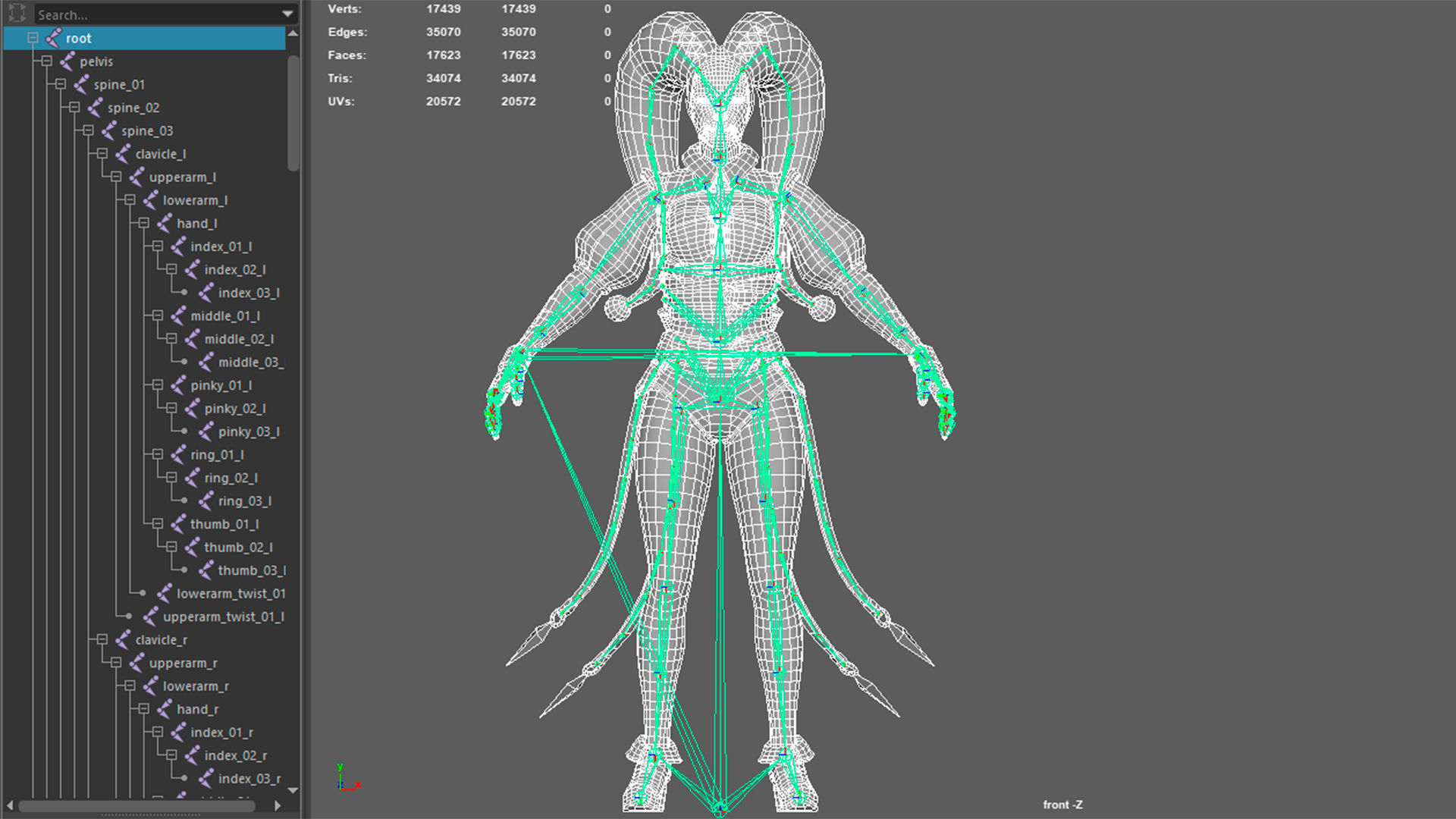Click the search filter icon left of Search field
This screenshot has width=1456, height=819.
tap(17, 14)
